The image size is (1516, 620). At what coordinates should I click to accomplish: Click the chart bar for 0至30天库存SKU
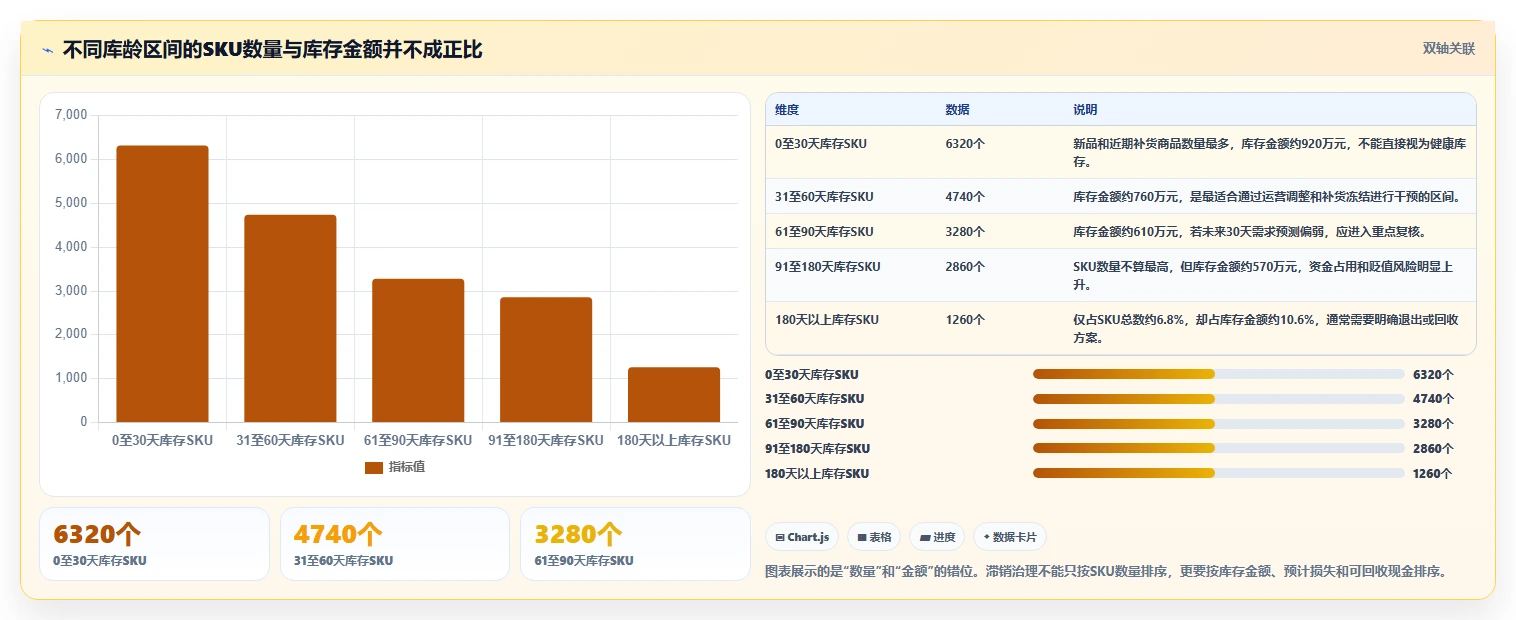tap(162, 284)
